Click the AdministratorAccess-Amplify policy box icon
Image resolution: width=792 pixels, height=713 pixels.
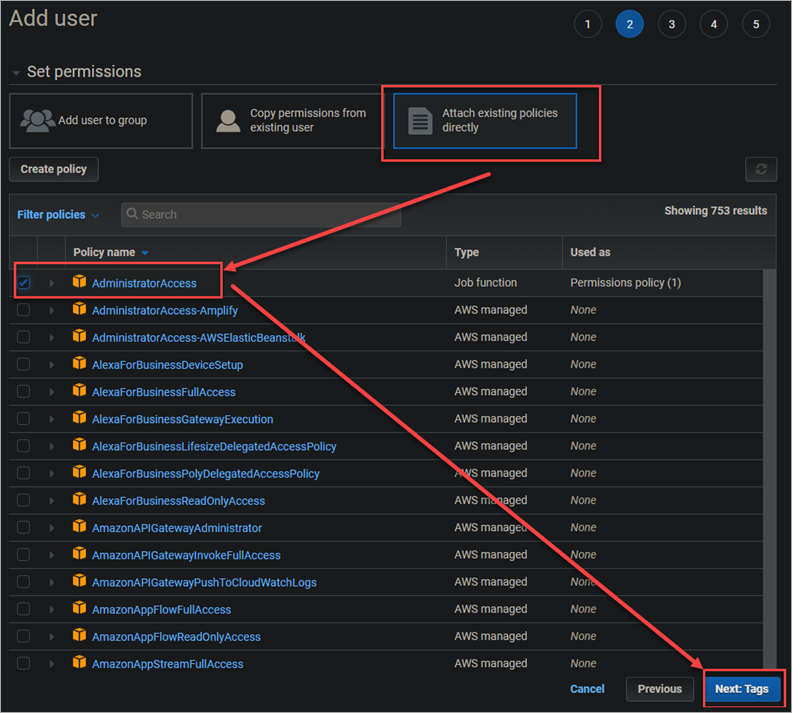(x=79, y=309)
